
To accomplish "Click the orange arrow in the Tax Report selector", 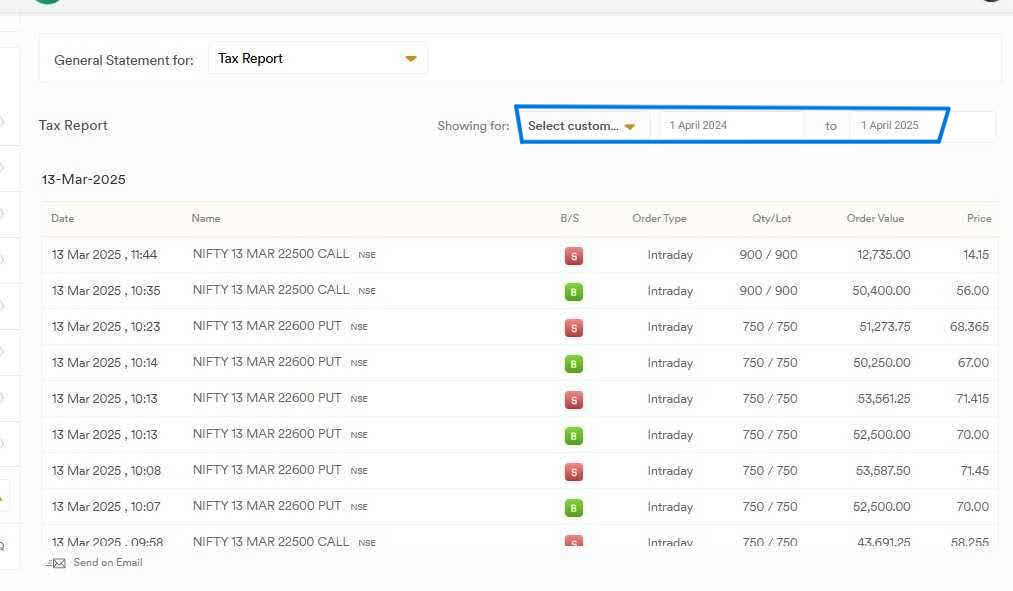I will (x=410, y=59).
